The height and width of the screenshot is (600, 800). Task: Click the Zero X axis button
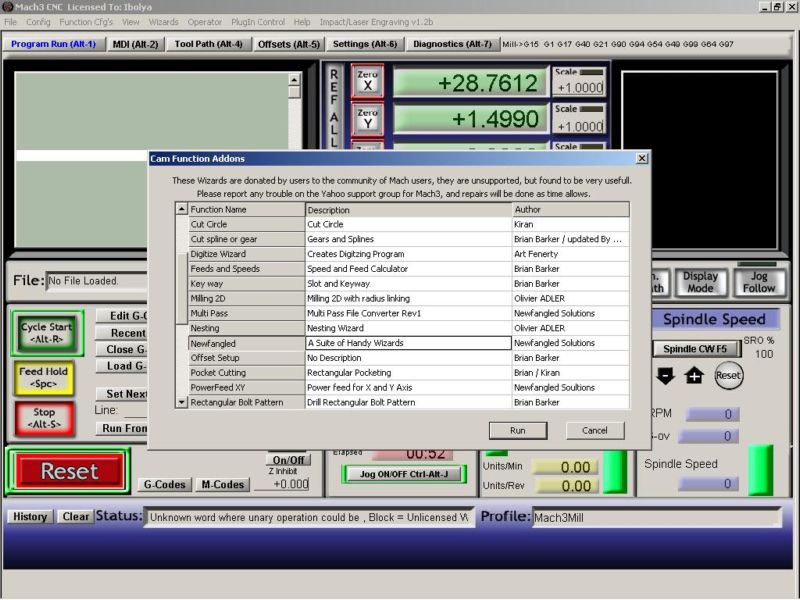(367, 81)
